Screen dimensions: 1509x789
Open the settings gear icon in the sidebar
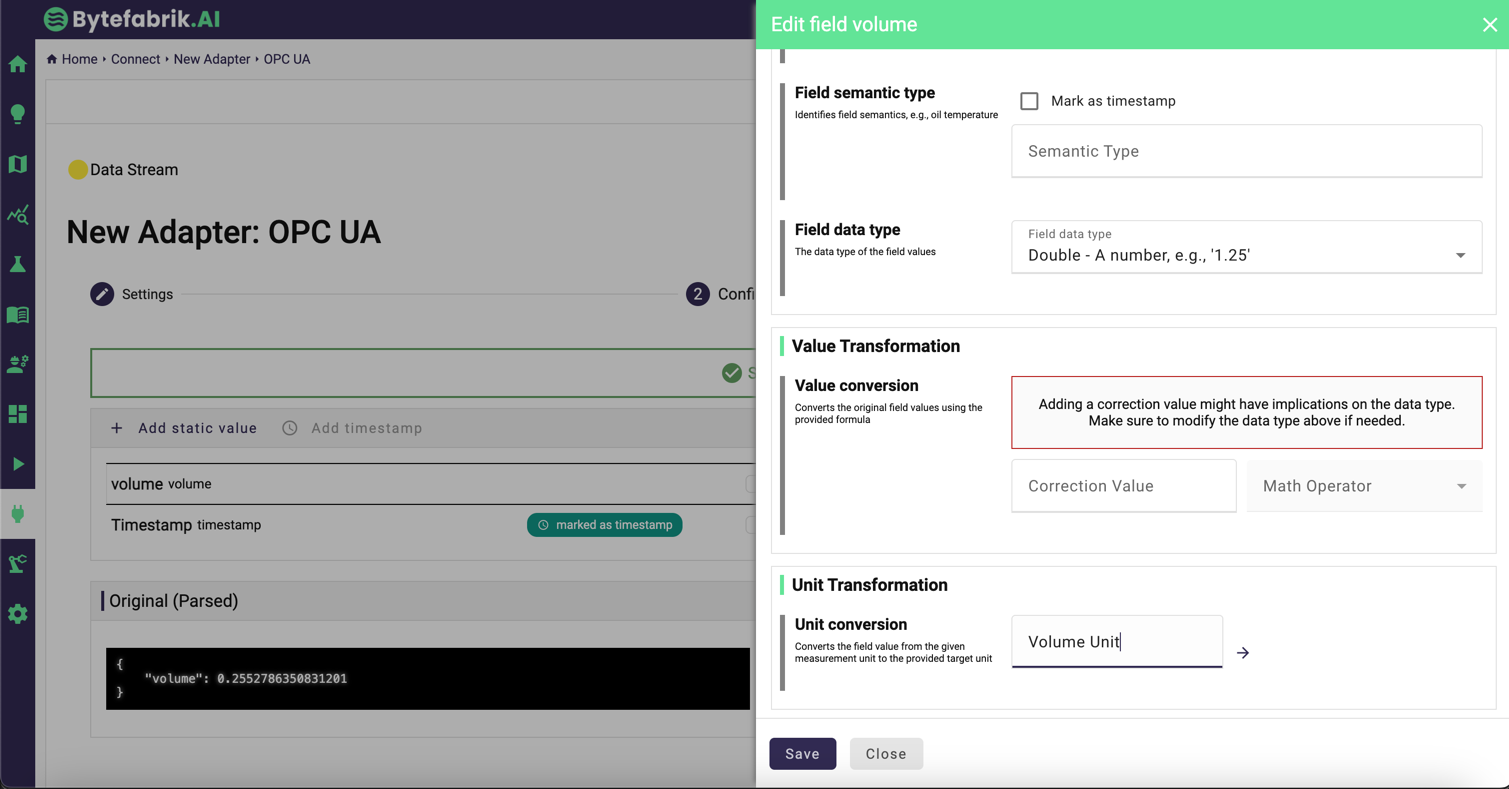pyautogui.click(x=18, y=614)
